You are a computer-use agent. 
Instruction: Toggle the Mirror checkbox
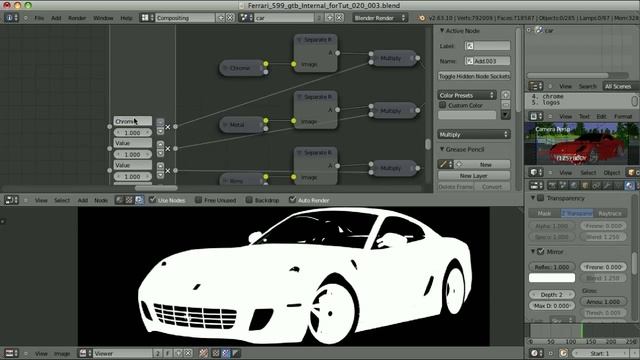point(541,252)
